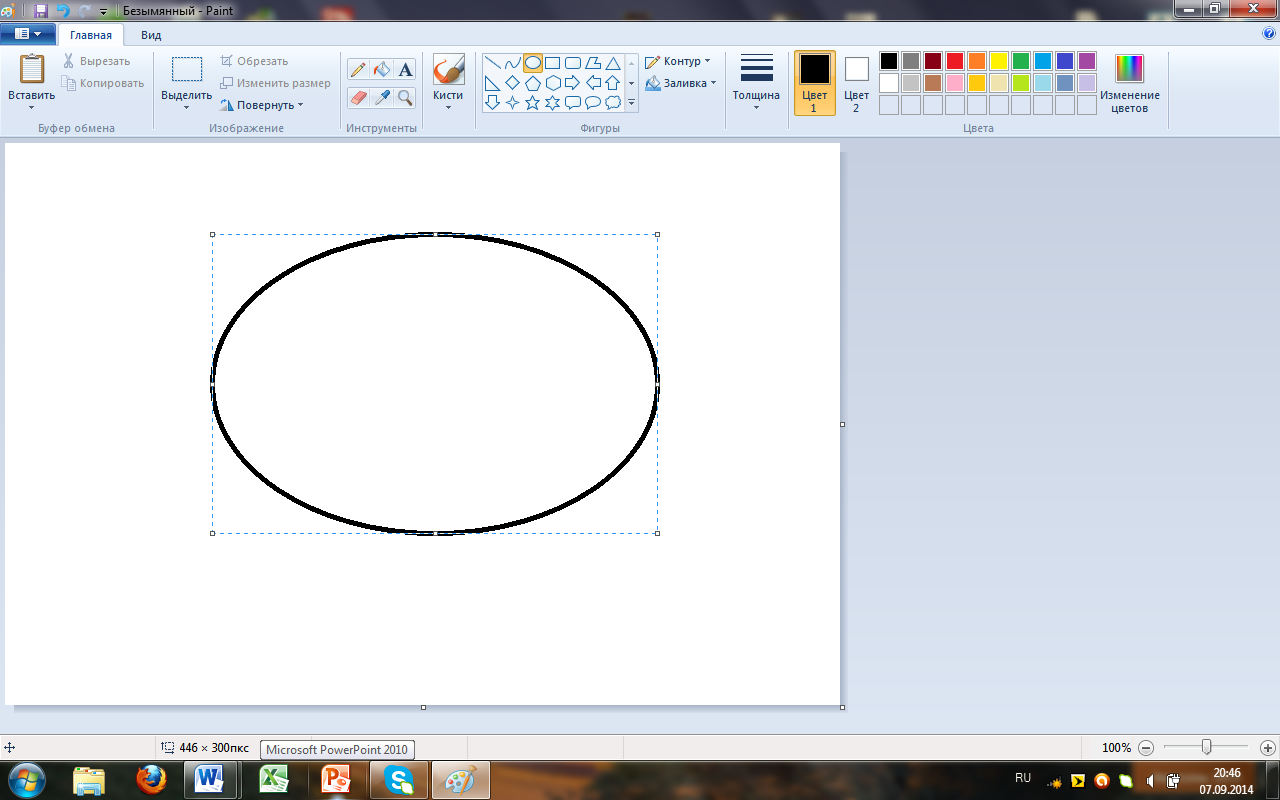Select the Pencil tool
1280x800 pixels.
[358, 69]
